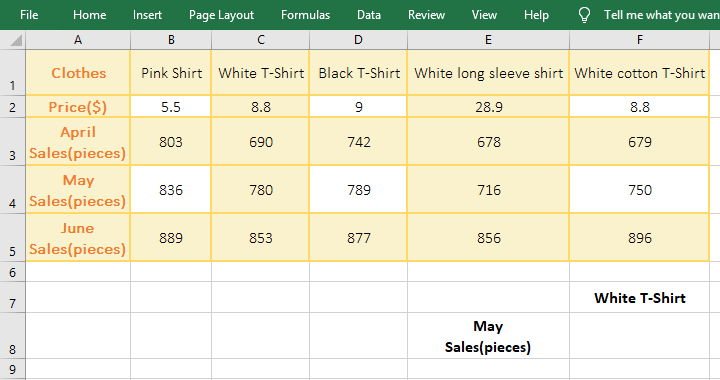Select row 5 header
The width and height of the screenshot is (720, 380).
[13, 238]
